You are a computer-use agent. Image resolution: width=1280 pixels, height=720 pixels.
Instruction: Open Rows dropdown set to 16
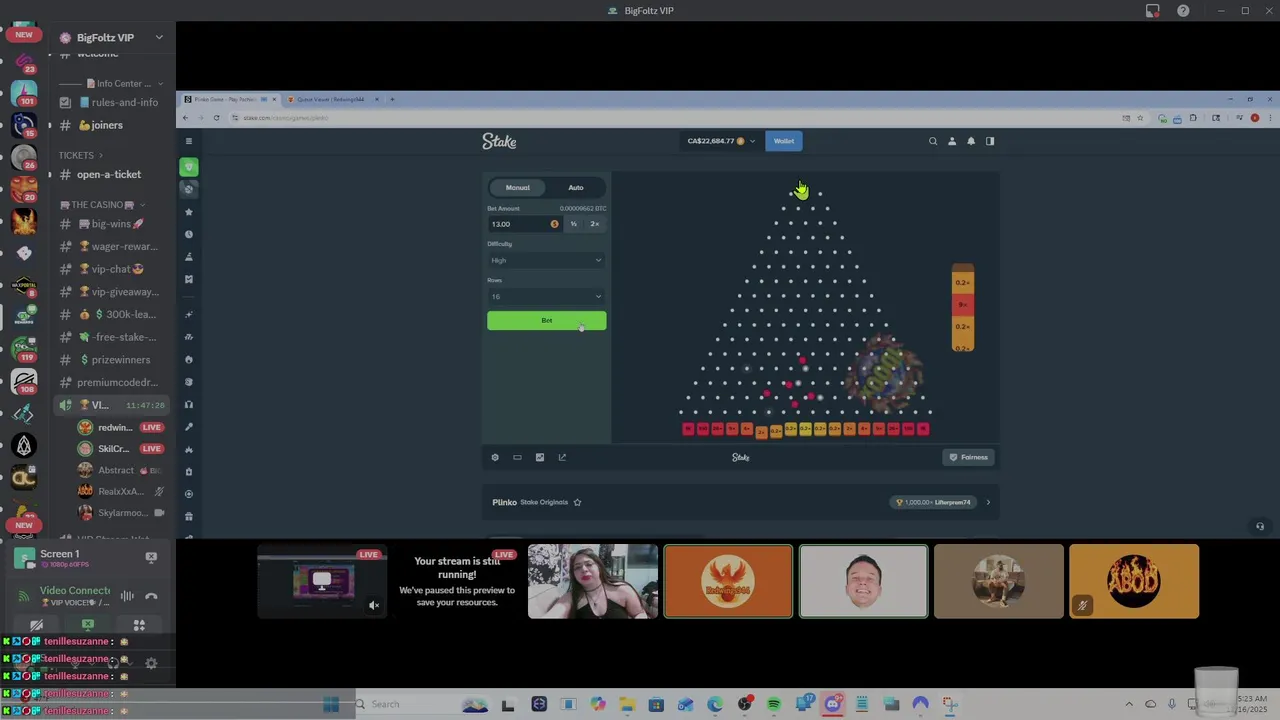[546, 296]
